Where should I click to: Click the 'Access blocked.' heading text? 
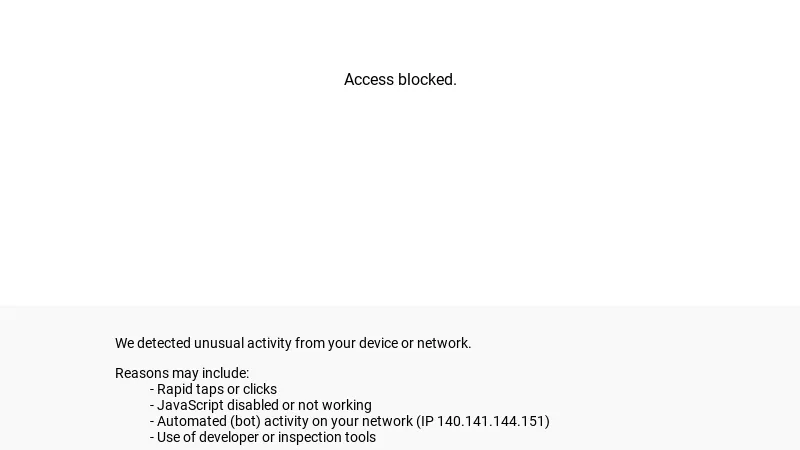pyautogui.click(x=400, y=80)
